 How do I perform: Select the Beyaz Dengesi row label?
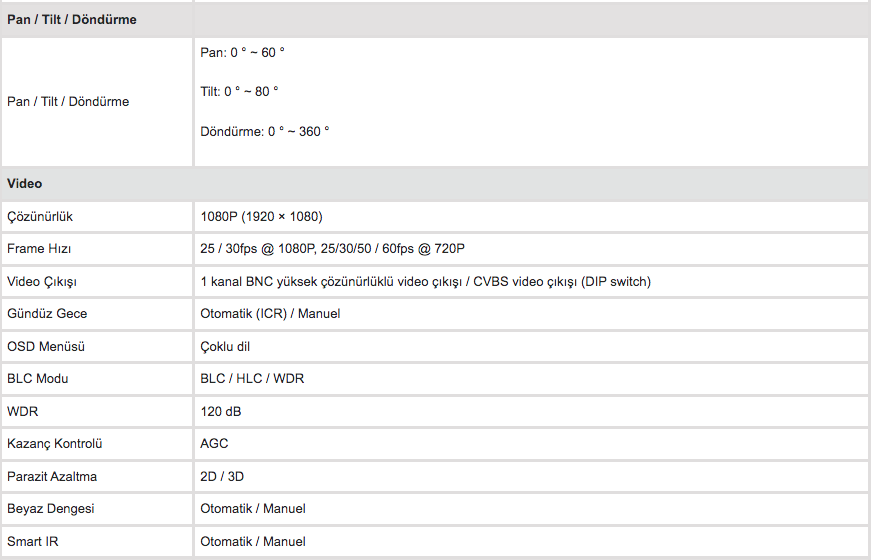click(x=51, y=509)
